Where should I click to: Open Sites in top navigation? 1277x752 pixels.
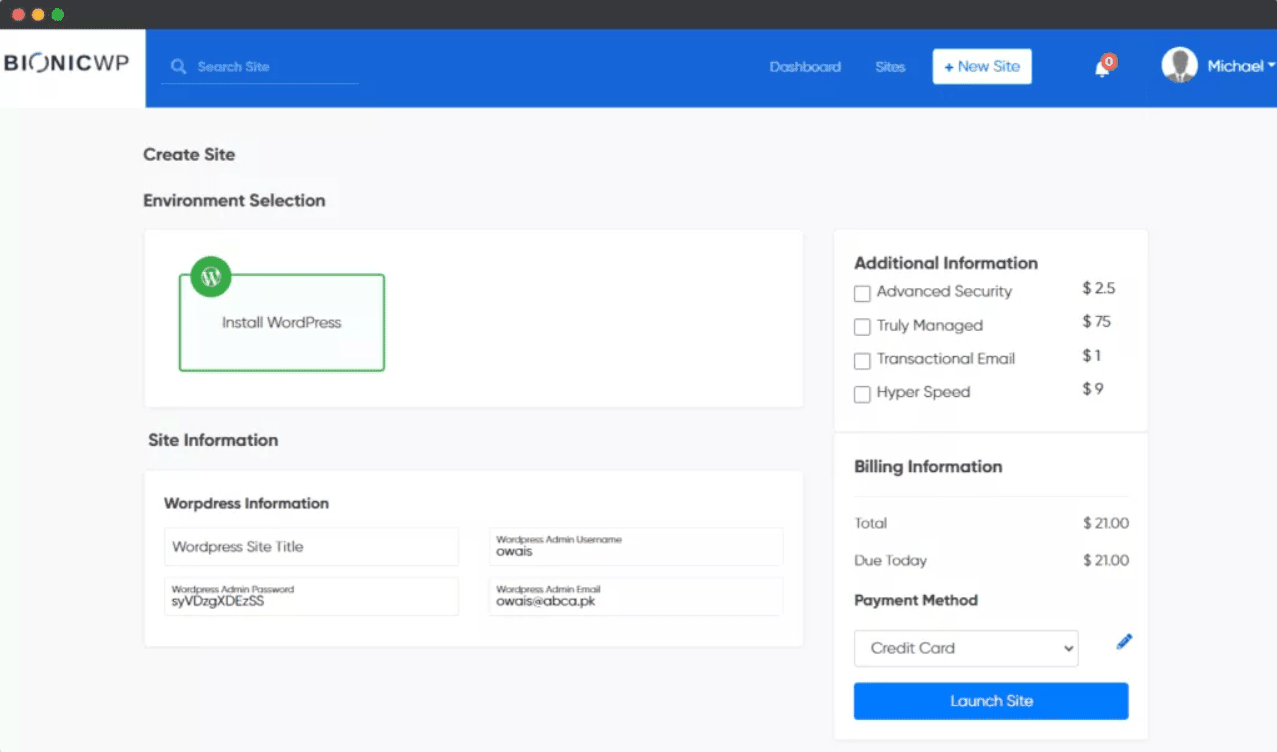pos(890,67)
